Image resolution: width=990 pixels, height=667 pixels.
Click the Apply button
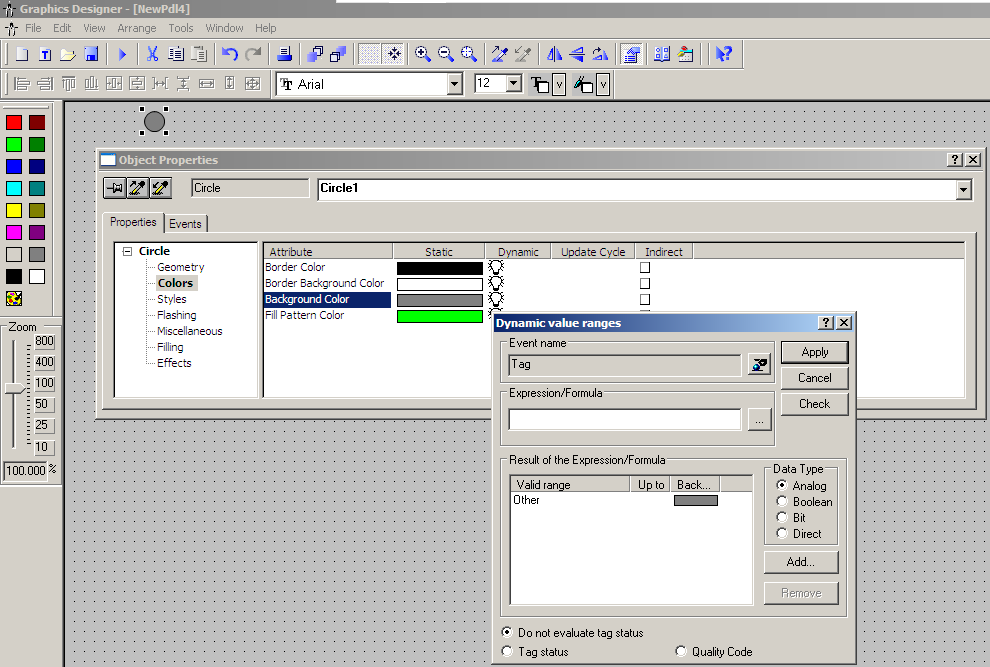coord(814,352)
